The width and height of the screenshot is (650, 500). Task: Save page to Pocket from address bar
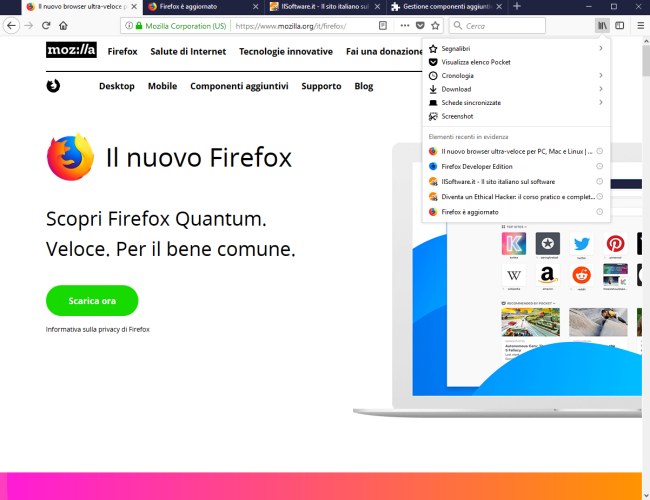point(420,26)
